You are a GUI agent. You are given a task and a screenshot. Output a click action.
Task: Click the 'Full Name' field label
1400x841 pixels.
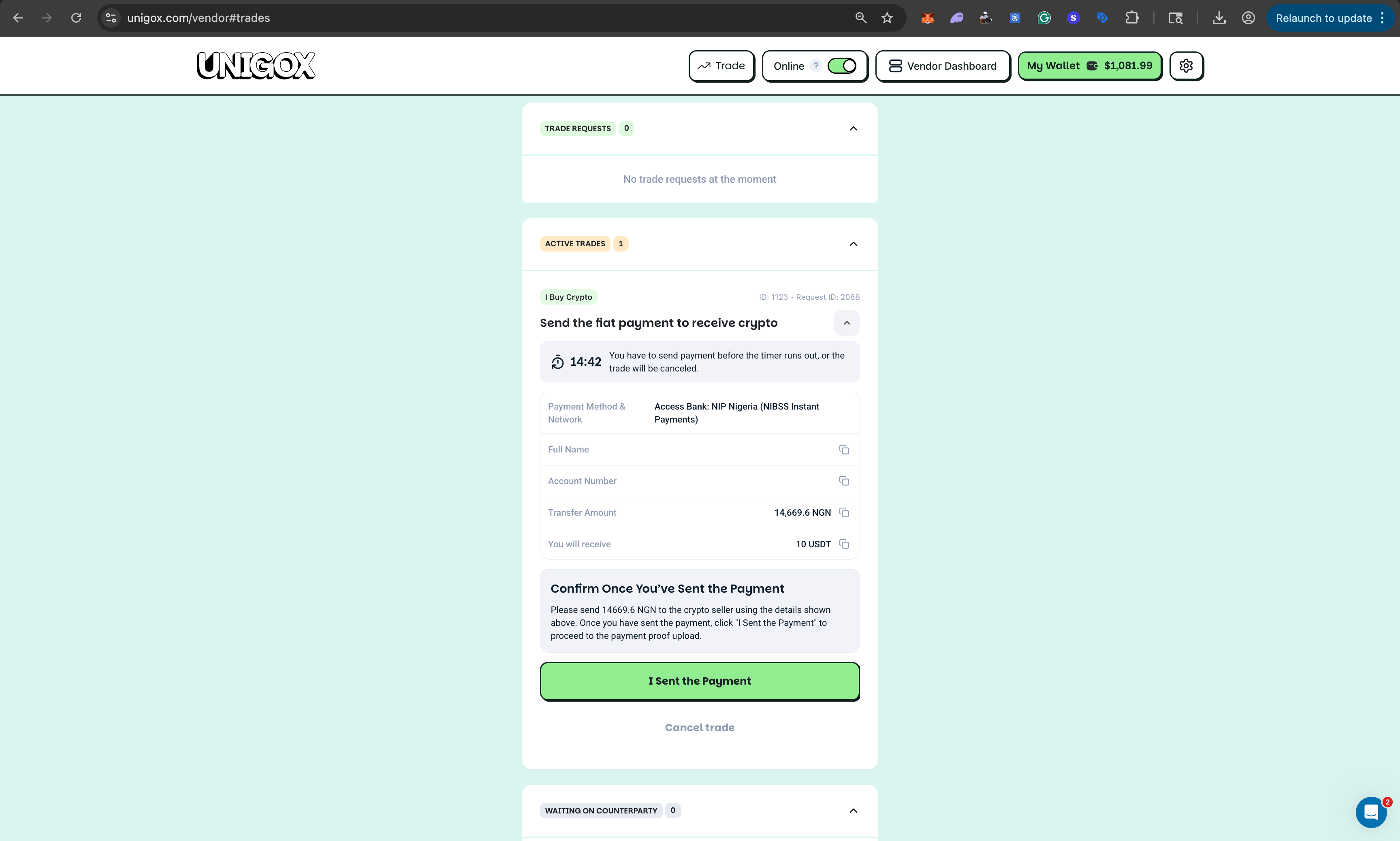(568, 449)
